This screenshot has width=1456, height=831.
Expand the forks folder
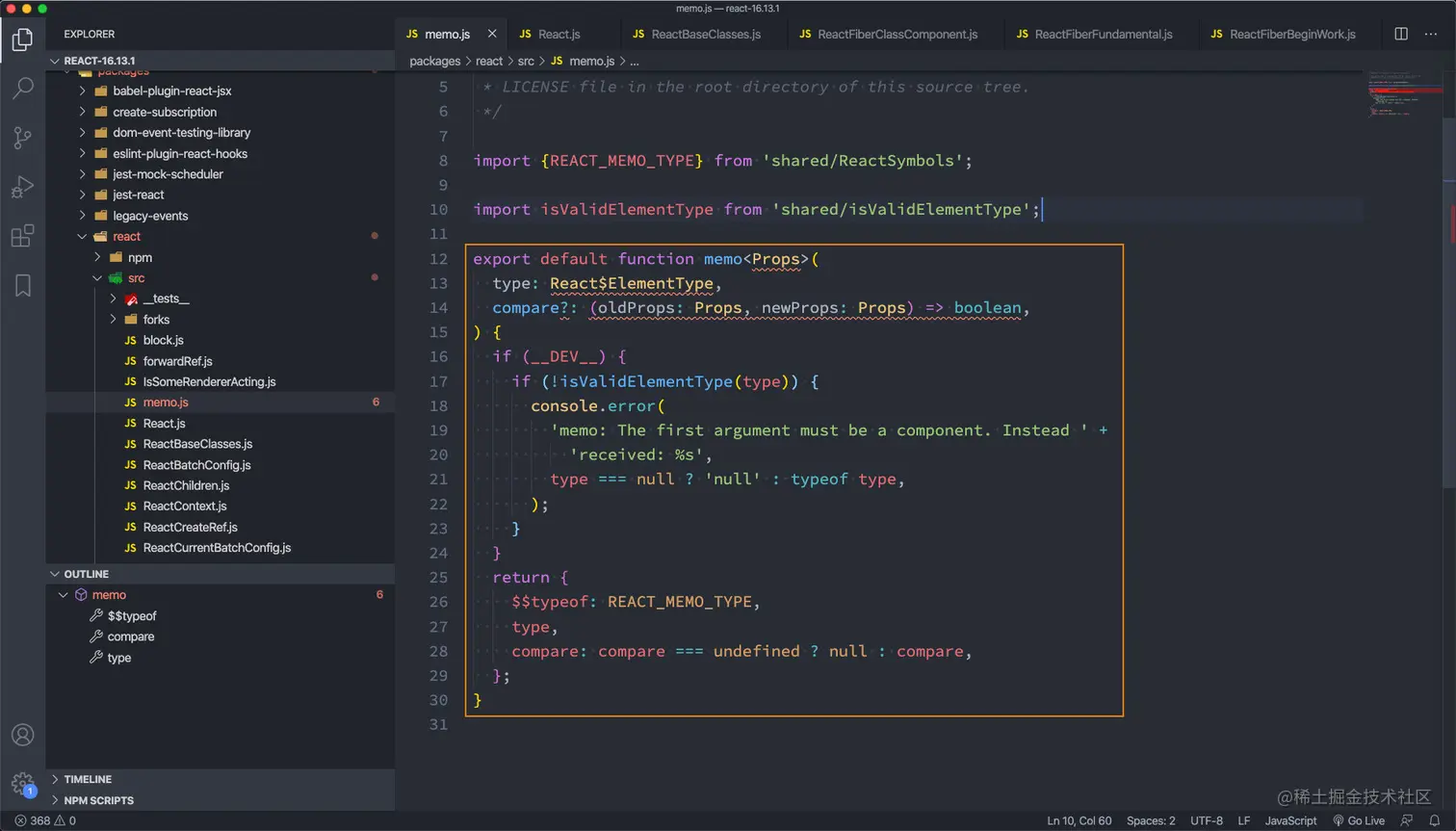(x=220, y=320)
